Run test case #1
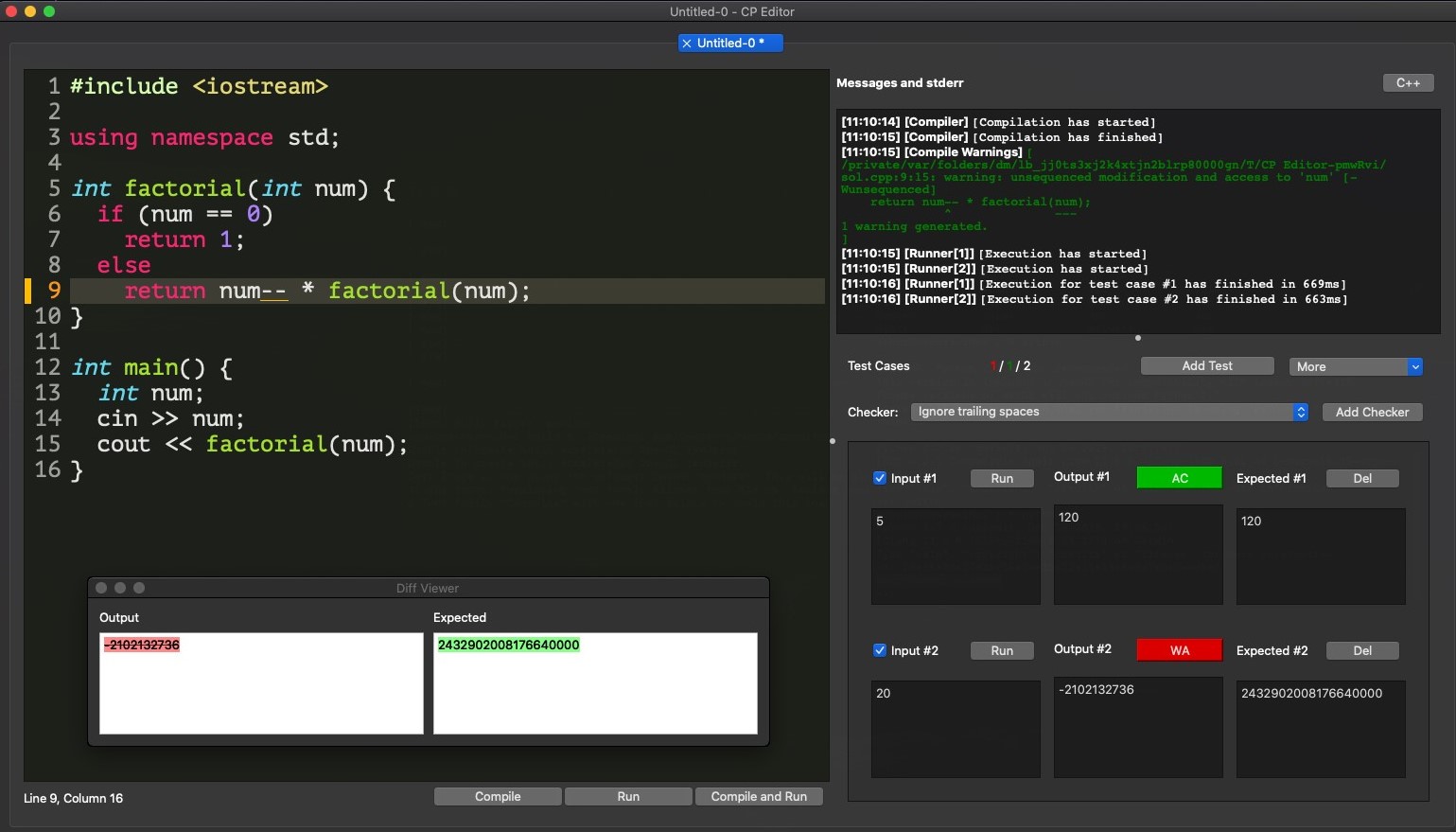 pos(1002,479)
